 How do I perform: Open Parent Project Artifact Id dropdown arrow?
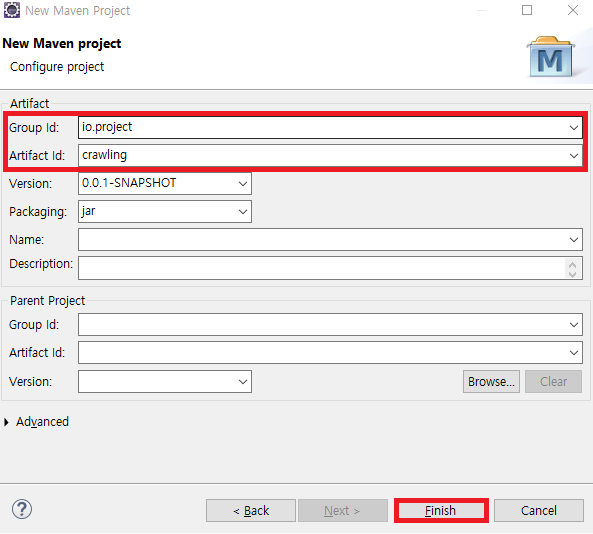point(574,352)
